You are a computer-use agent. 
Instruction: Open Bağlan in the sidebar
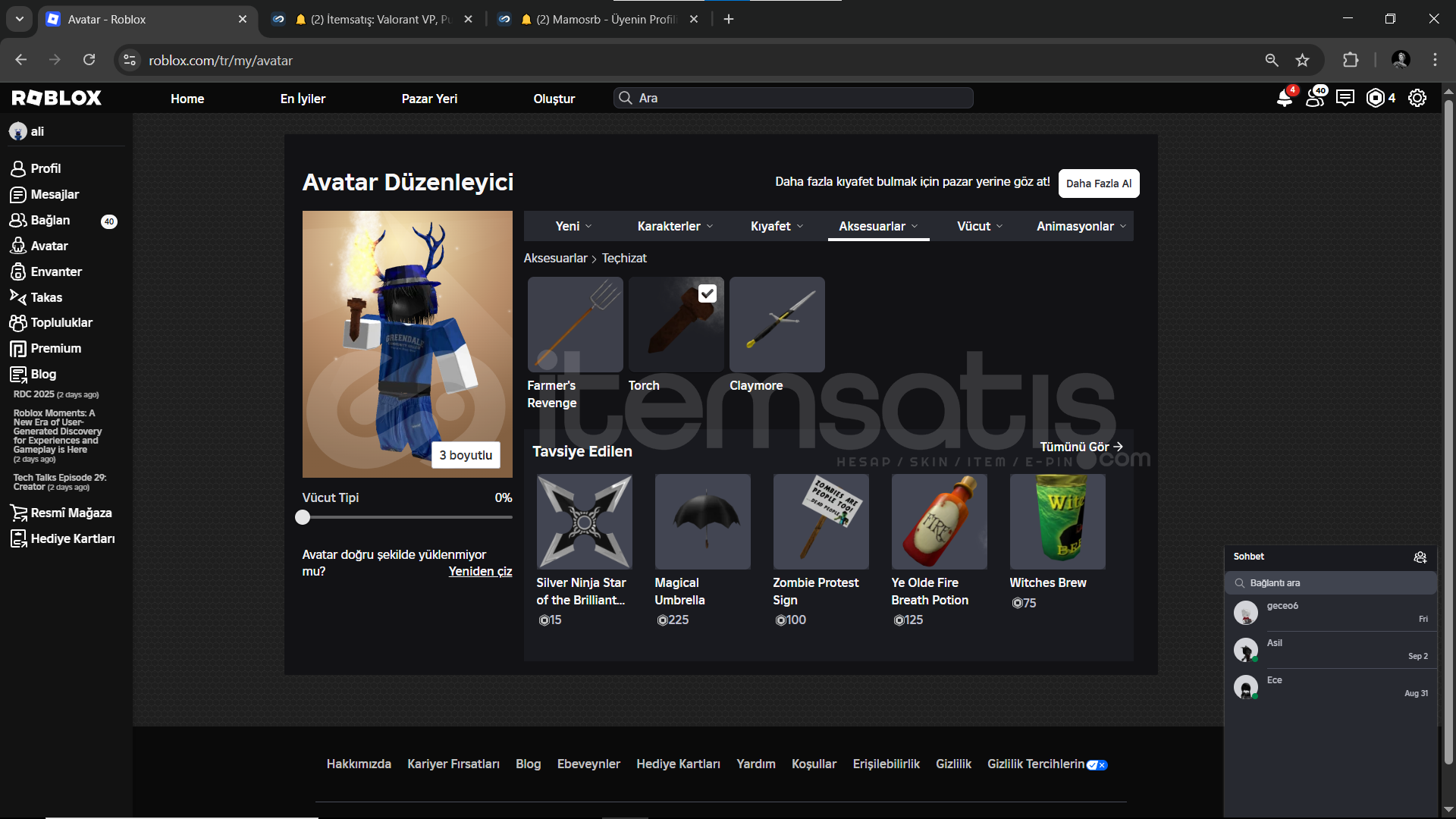tap(40, 220)
